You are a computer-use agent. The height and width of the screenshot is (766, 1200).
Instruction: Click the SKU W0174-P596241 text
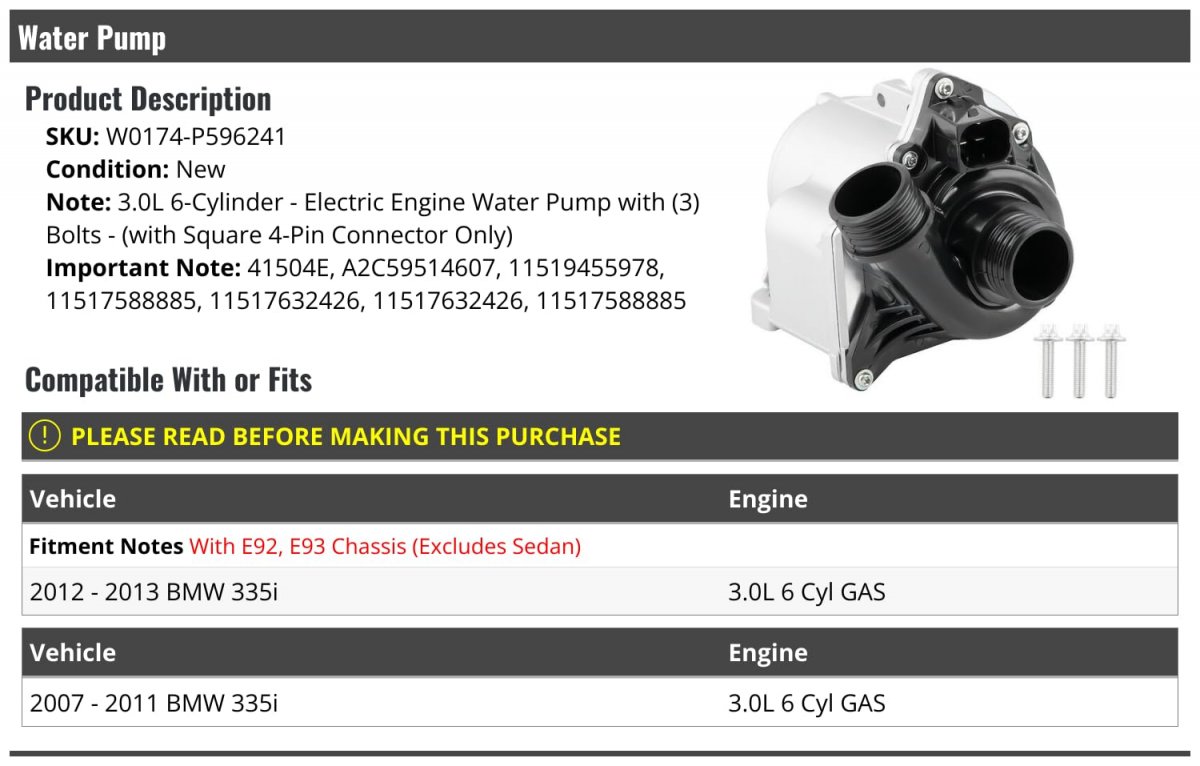(166, 136)
